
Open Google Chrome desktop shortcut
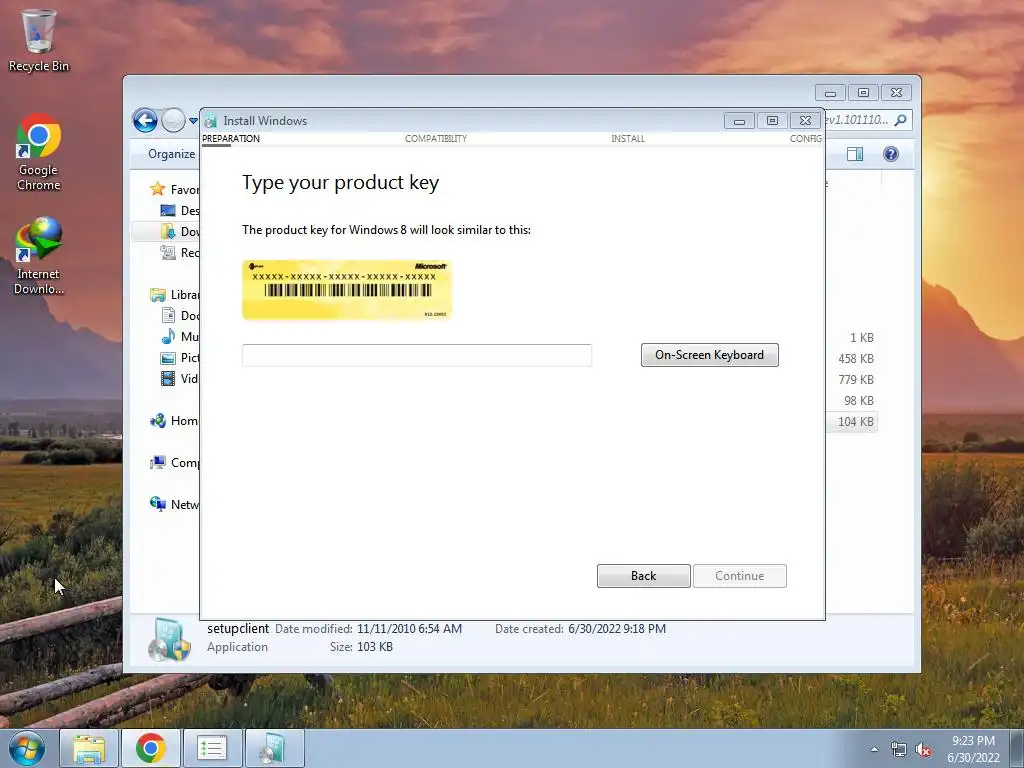click(x=39, y=153)
